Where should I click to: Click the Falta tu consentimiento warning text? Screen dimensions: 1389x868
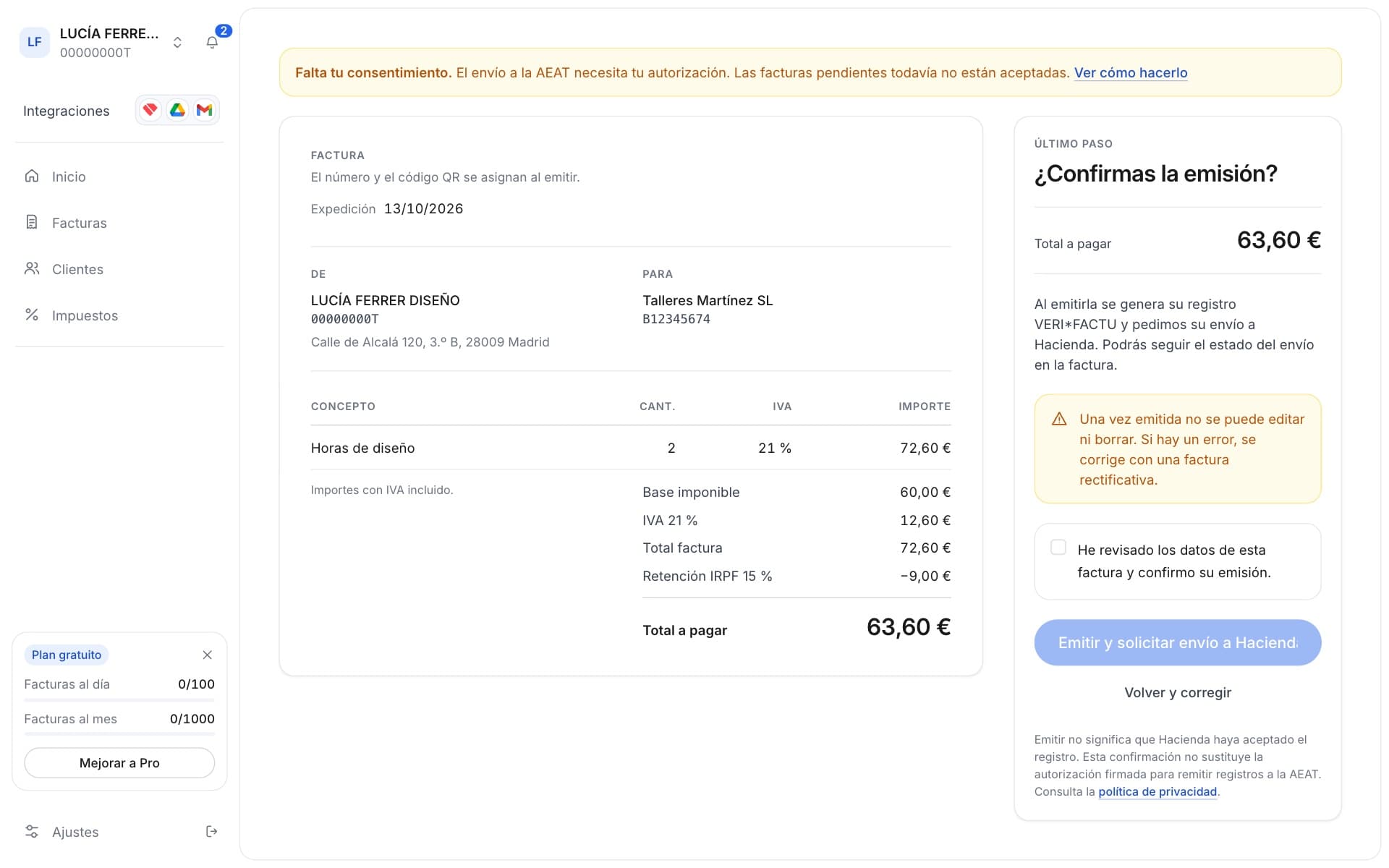(x=373, y=72)
